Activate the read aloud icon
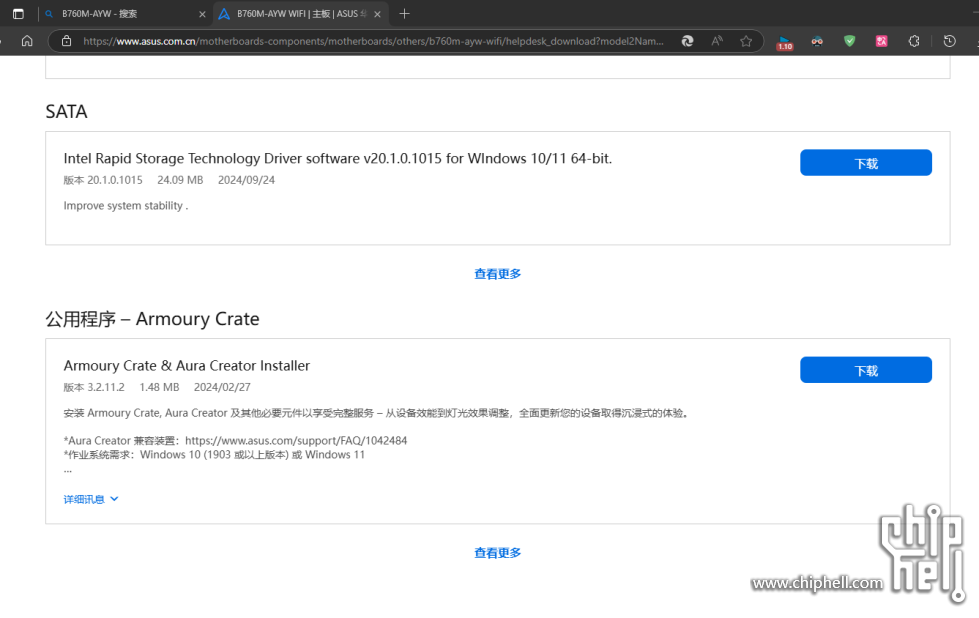This screenshot has width=979, height=618. 717,41
